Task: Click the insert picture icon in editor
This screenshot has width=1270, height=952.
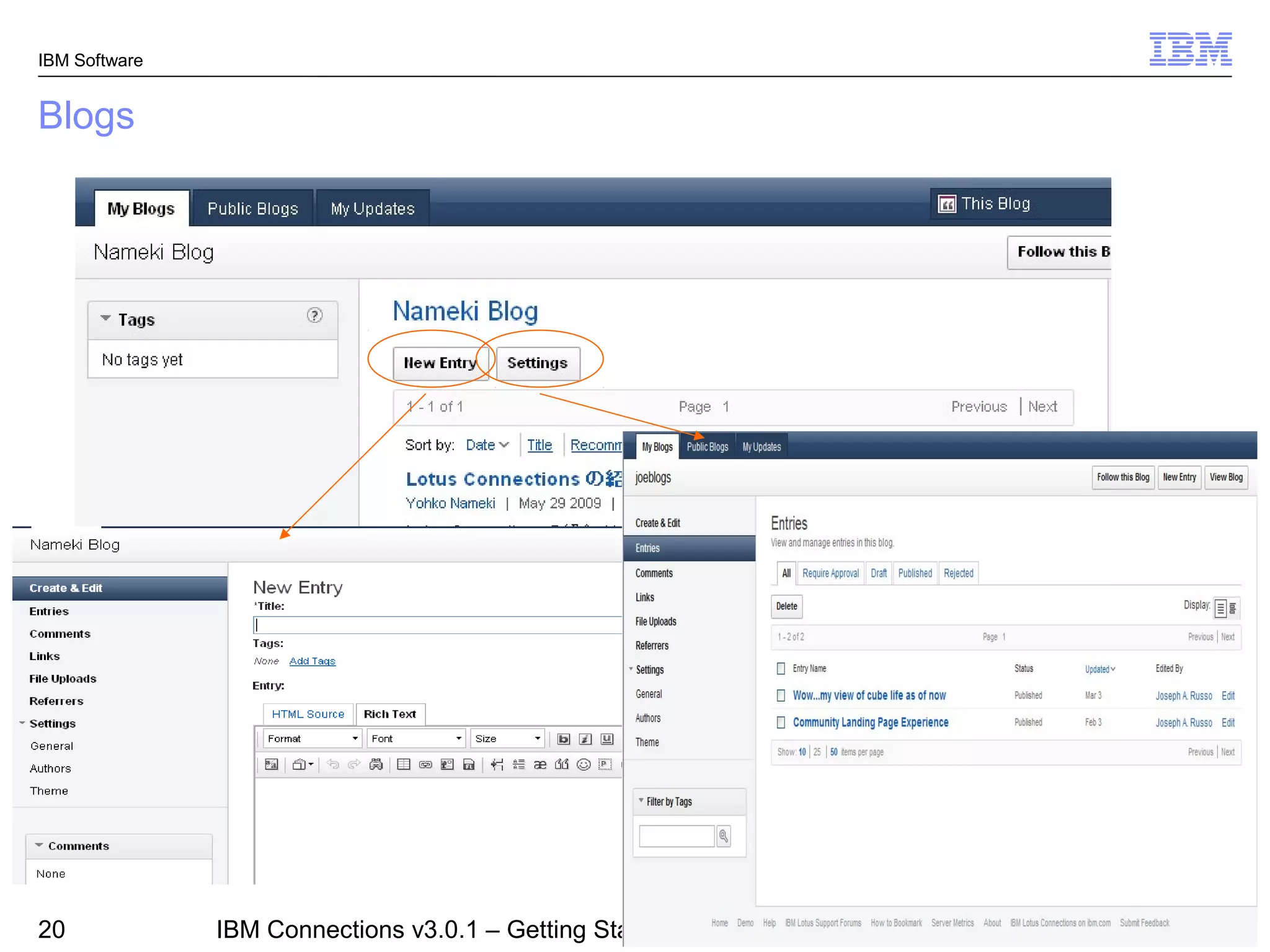Action: [x=447, y=764]
